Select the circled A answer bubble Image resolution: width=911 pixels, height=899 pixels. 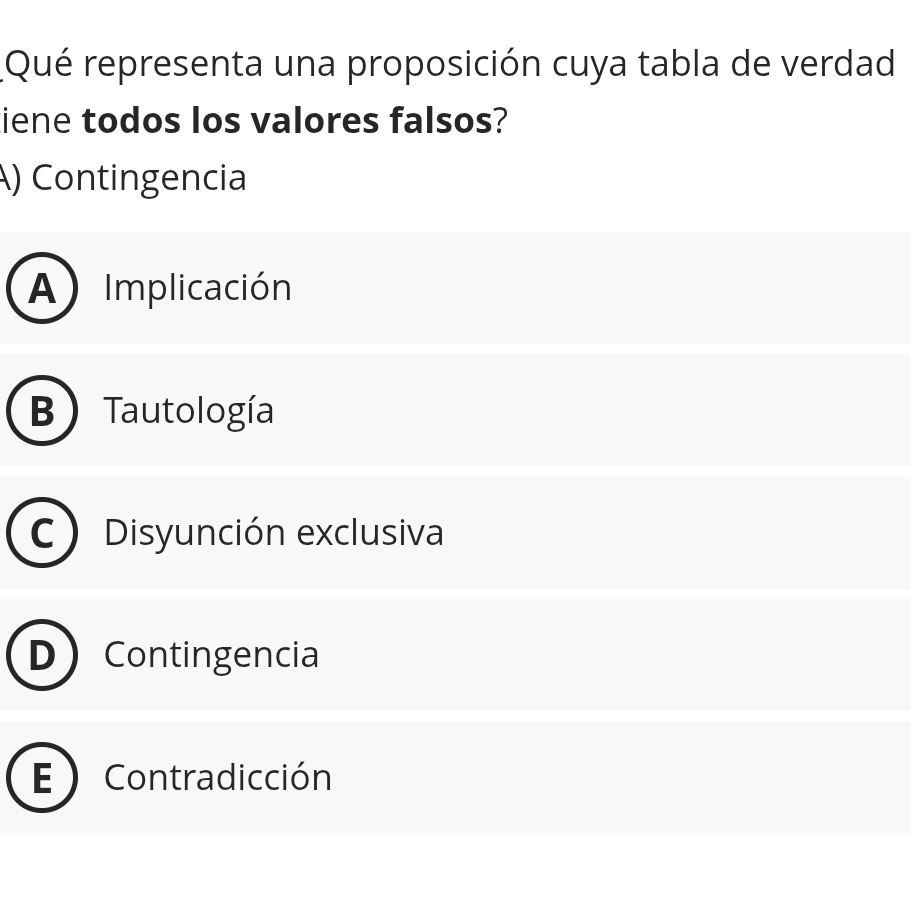click(42, 288)
